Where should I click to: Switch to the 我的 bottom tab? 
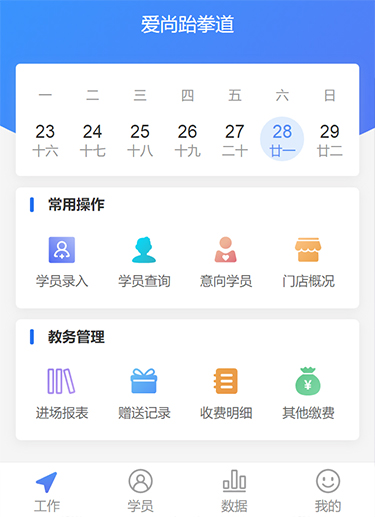click(328, 492)
